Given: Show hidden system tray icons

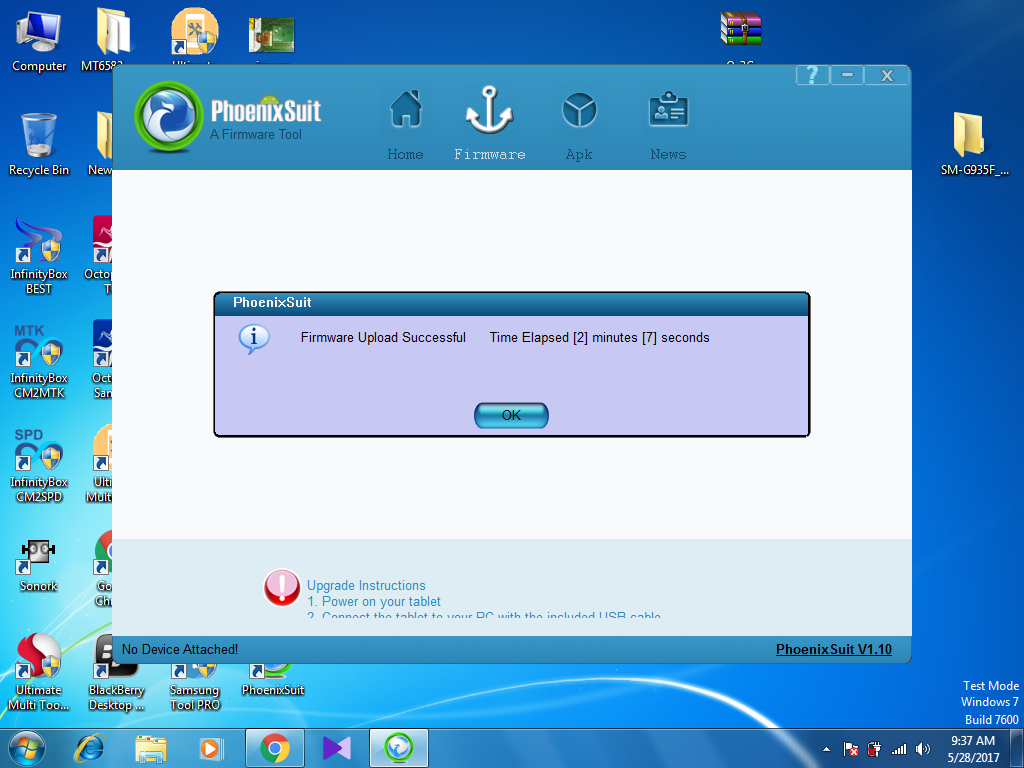Looking at the screenshot, I should (x=826, y=750).
